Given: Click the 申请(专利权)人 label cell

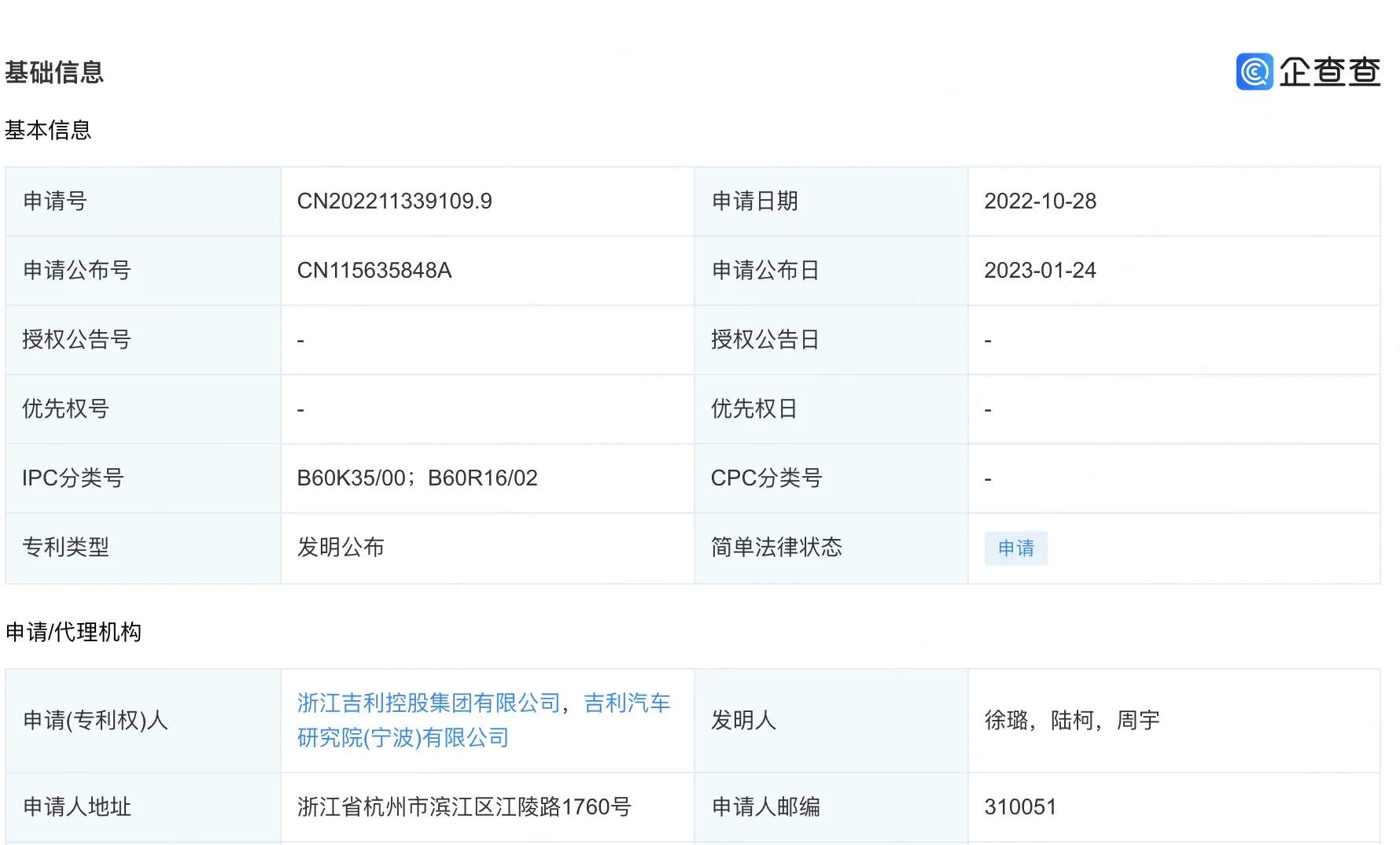Looking at the screenshot, I should 143,721.
